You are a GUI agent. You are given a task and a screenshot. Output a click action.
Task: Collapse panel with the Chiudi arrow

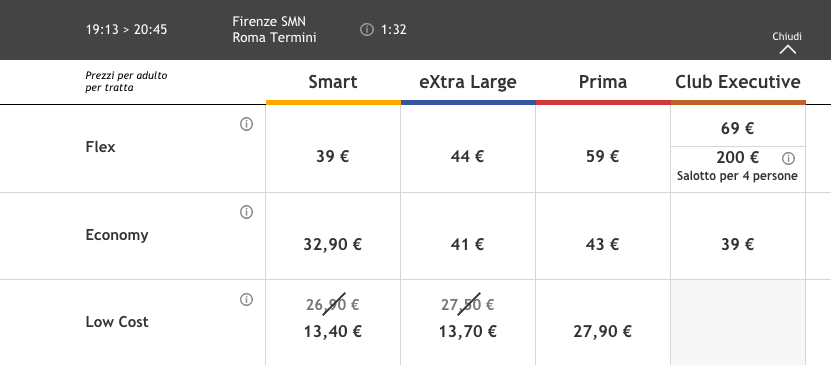(x=788, y=50)
